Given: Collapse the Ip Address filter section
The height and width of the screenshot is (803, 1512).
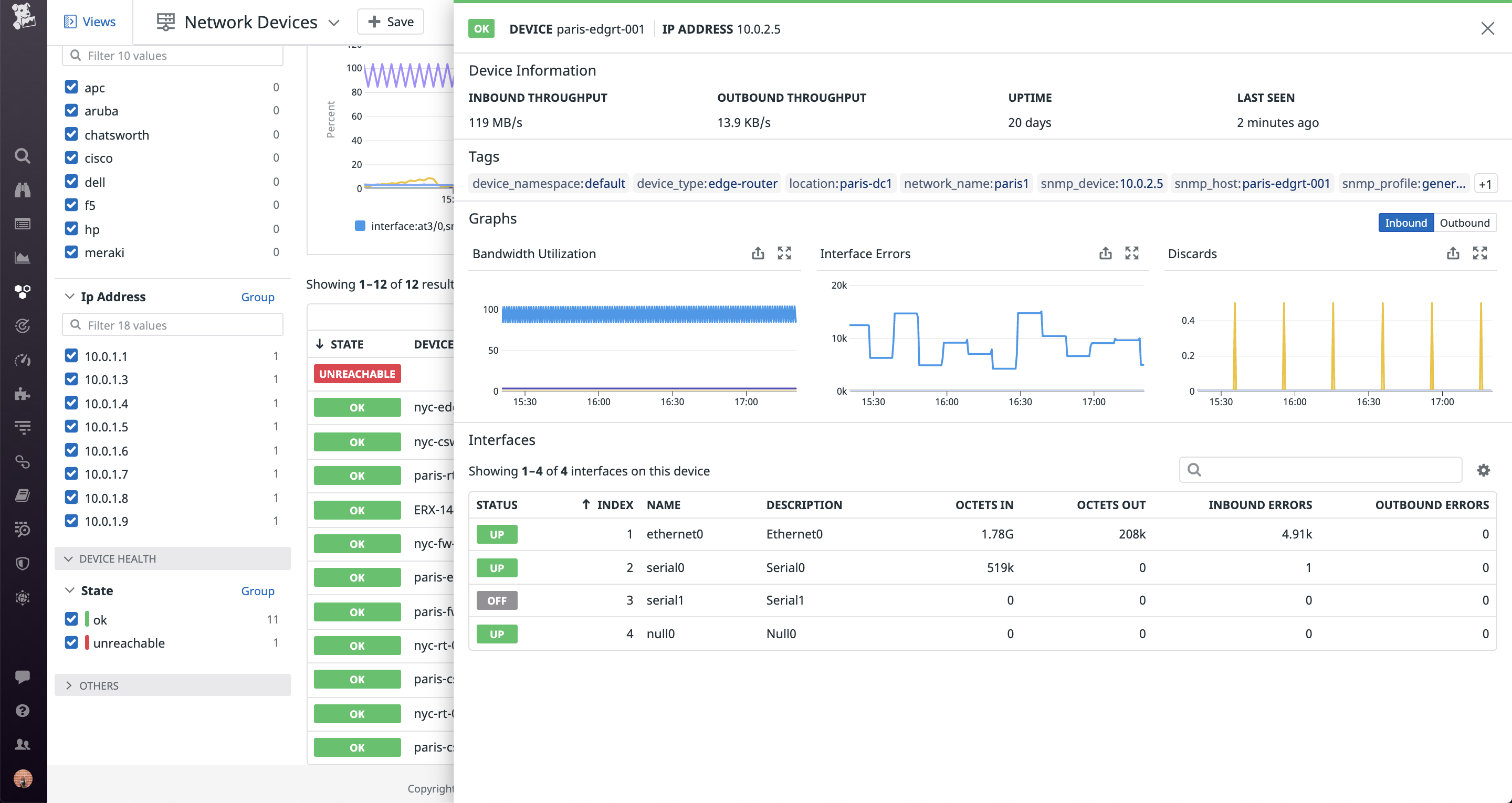Looking at the screenshot, I should point(70,297).
